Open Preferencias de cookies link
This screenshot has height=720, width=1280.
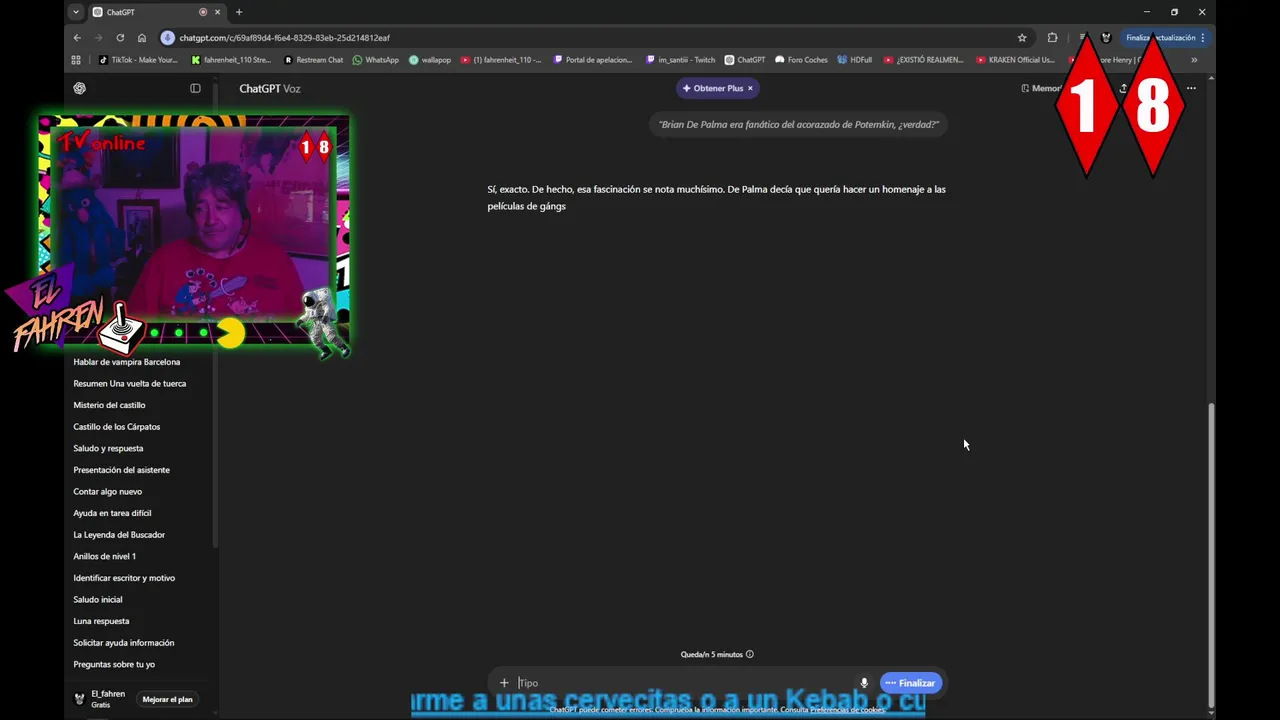point(848,710)
